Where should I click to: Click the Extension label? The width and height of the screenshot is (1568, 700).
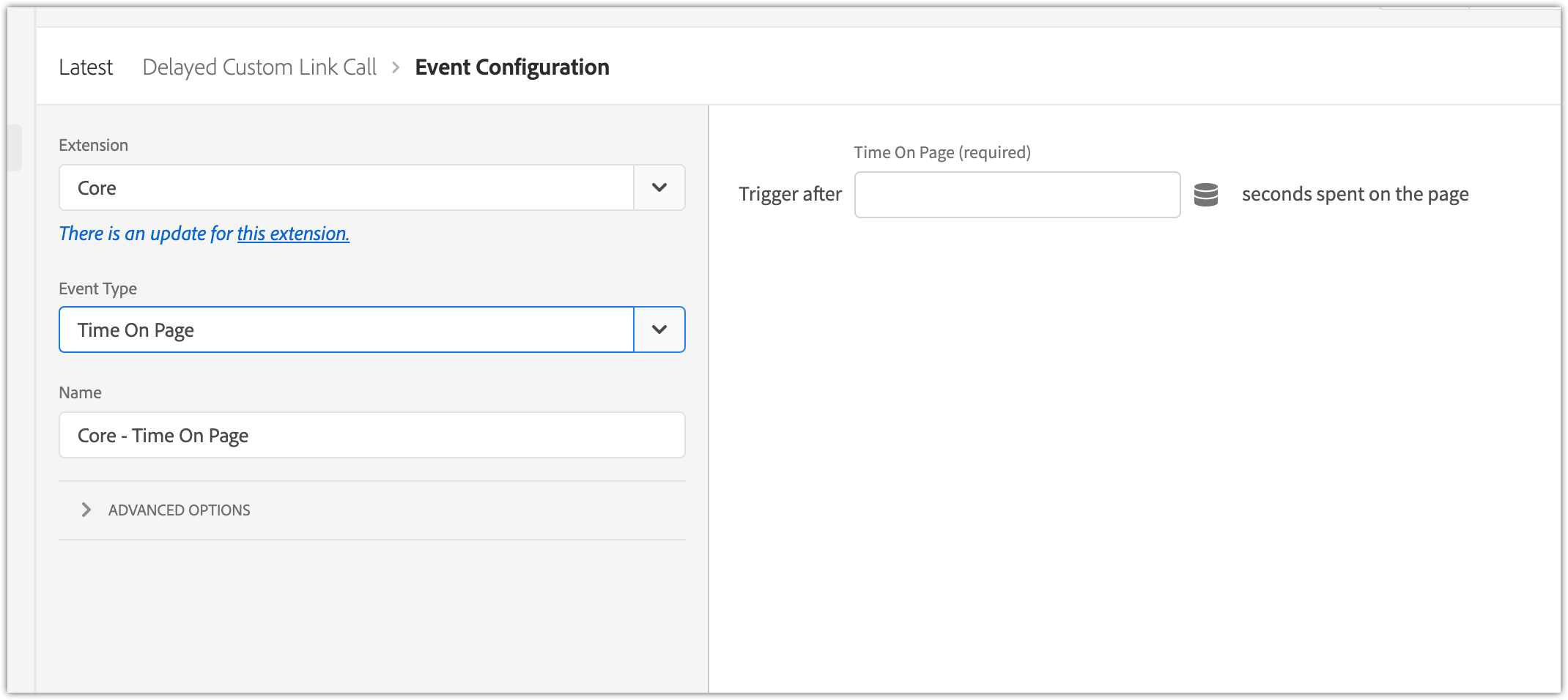click(x=94, y=145)
